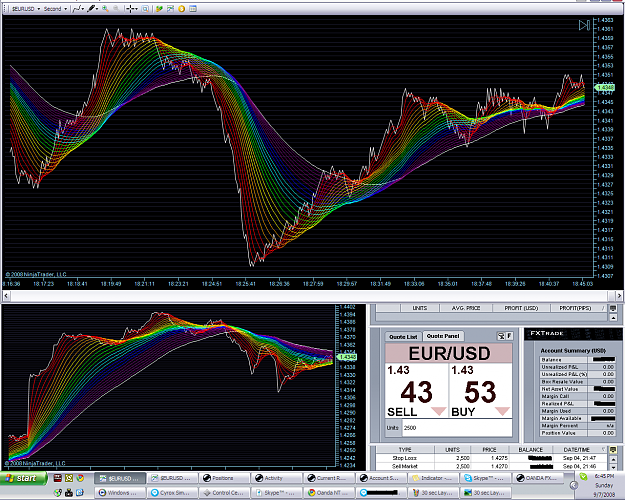The image size is (625, 500).
Task: Click the red quick launch icon beside start
Action: tap(58, 478)
